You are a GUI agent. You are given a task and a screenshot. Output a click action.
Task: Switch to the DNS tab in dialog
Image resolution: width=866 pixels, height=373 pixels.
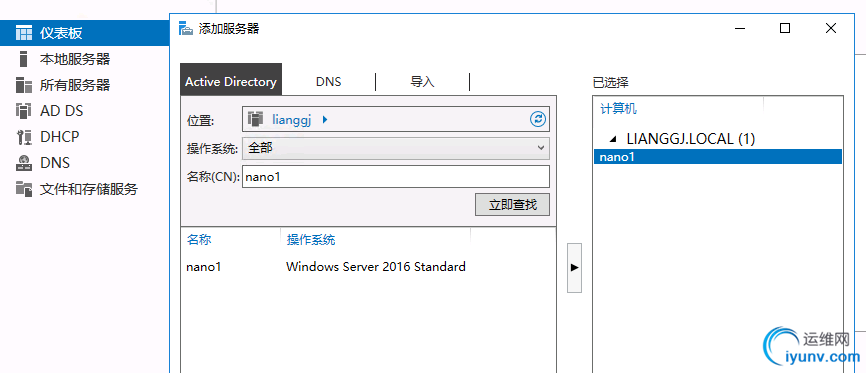pos(329,82)
